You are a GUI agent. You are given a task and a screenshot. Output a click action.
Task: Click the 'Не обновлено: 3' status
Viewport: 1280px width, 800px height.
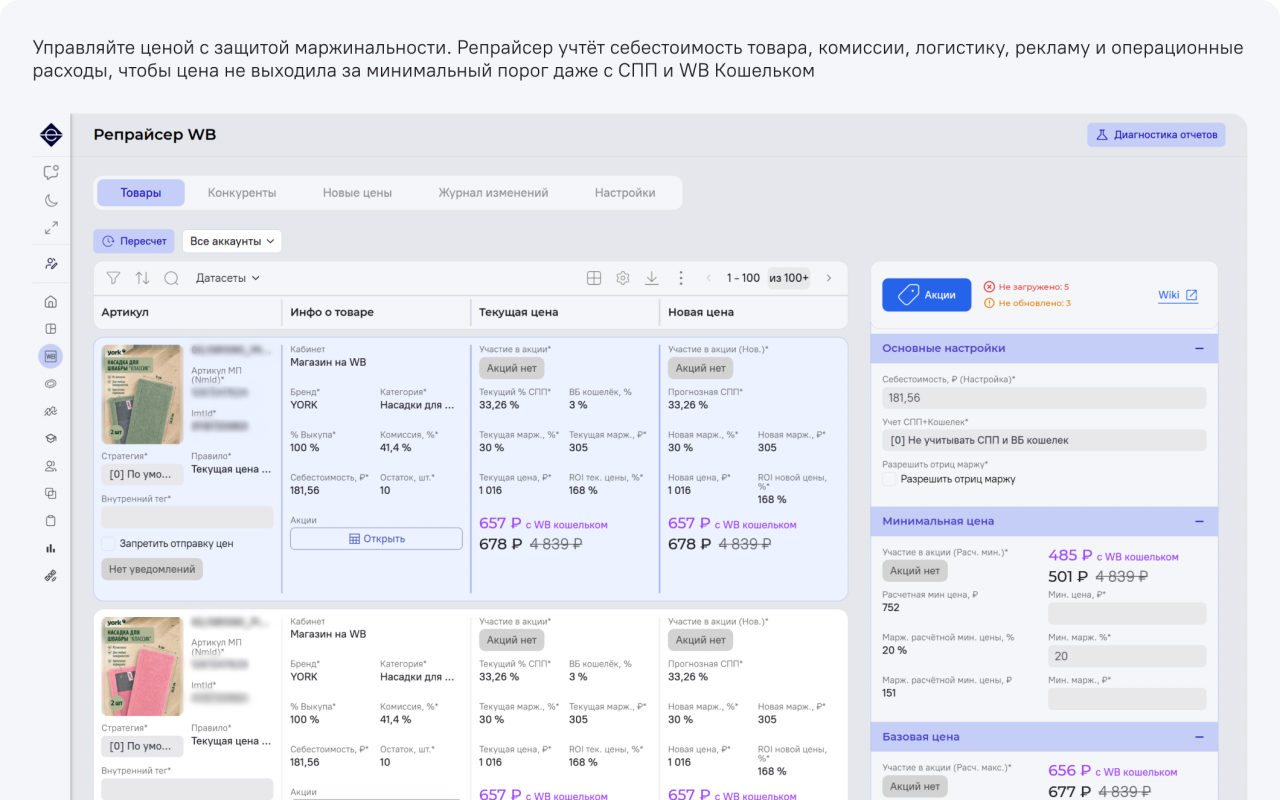[1028, 303]
